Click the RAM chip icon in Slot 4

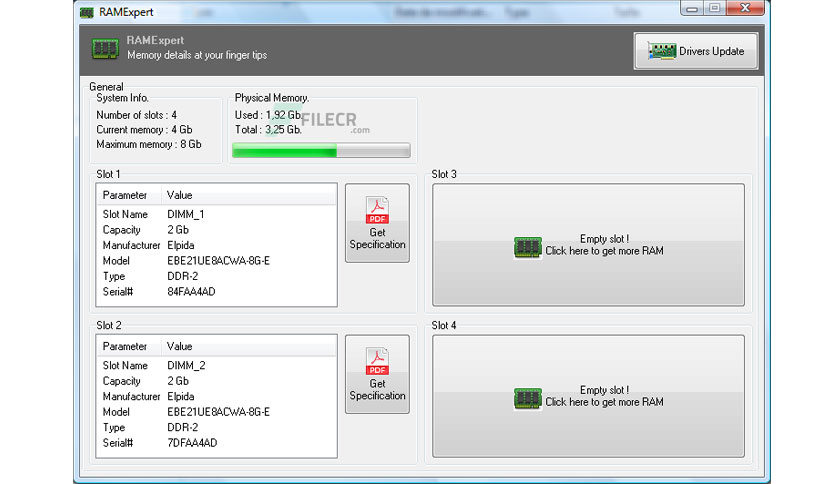point(528,399)
